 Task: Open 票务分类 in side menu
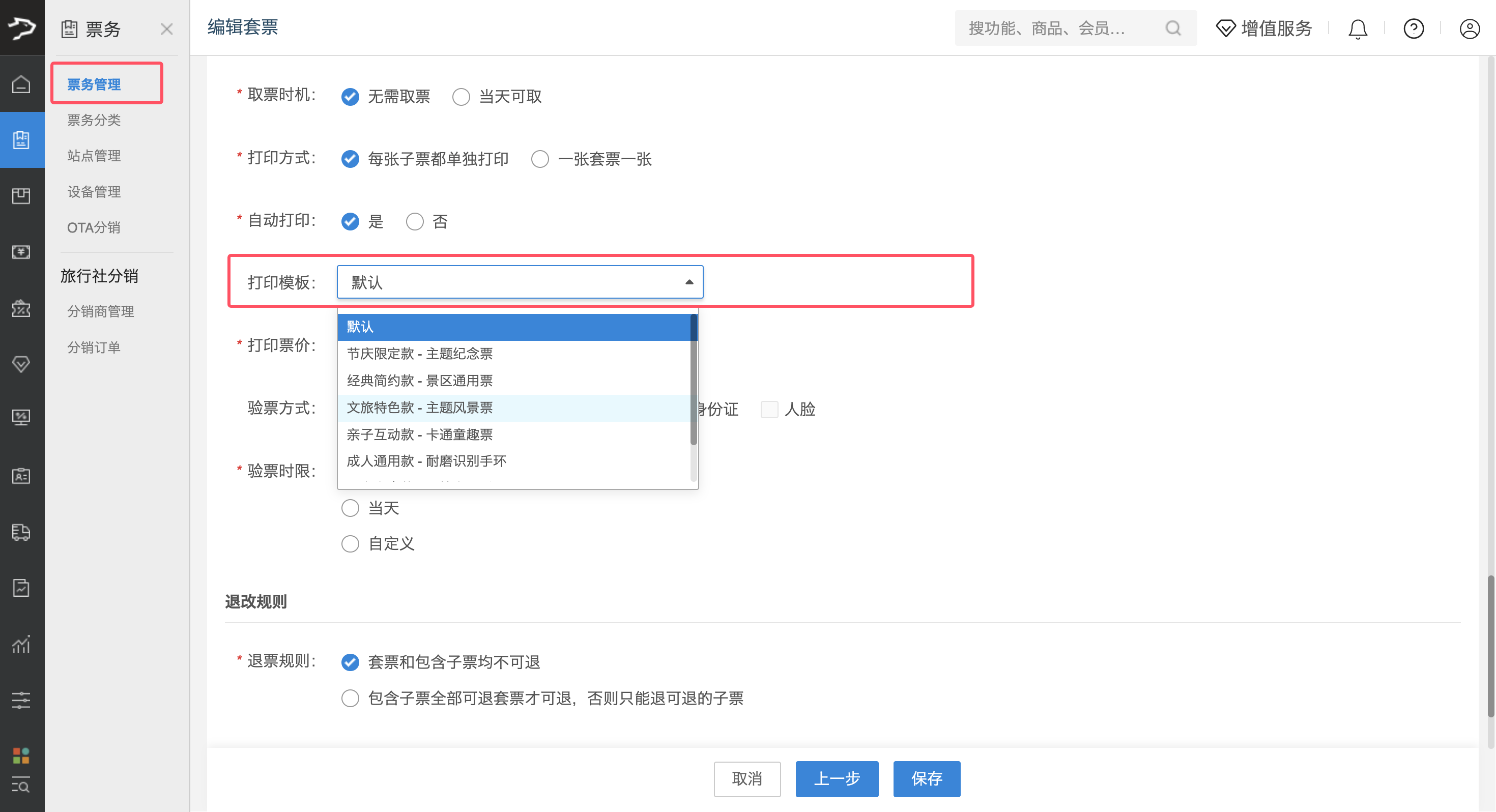click(94, 120)
